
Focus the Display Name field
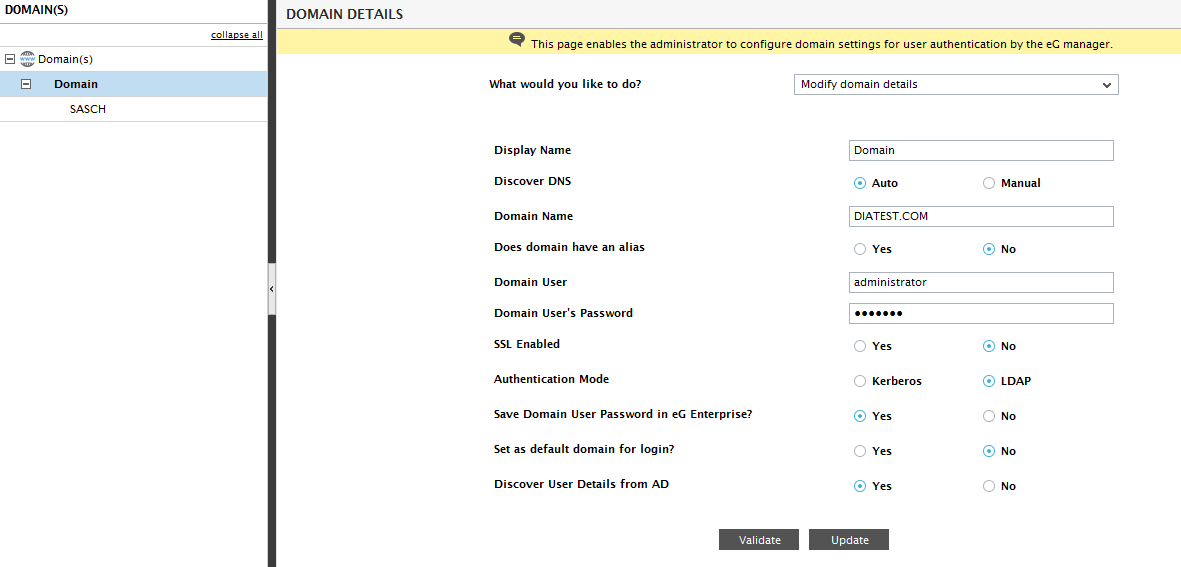tap(981, 151)
